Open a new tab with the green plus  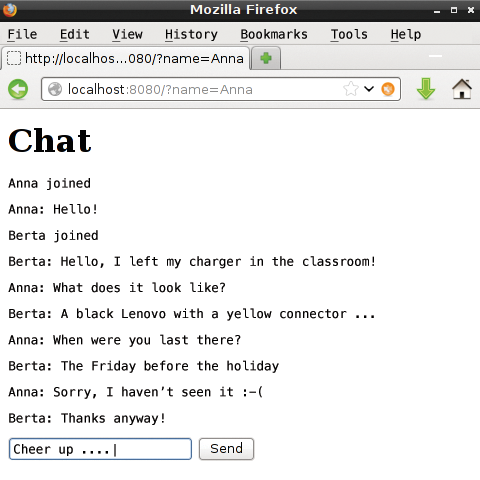(x=266, y=58)
